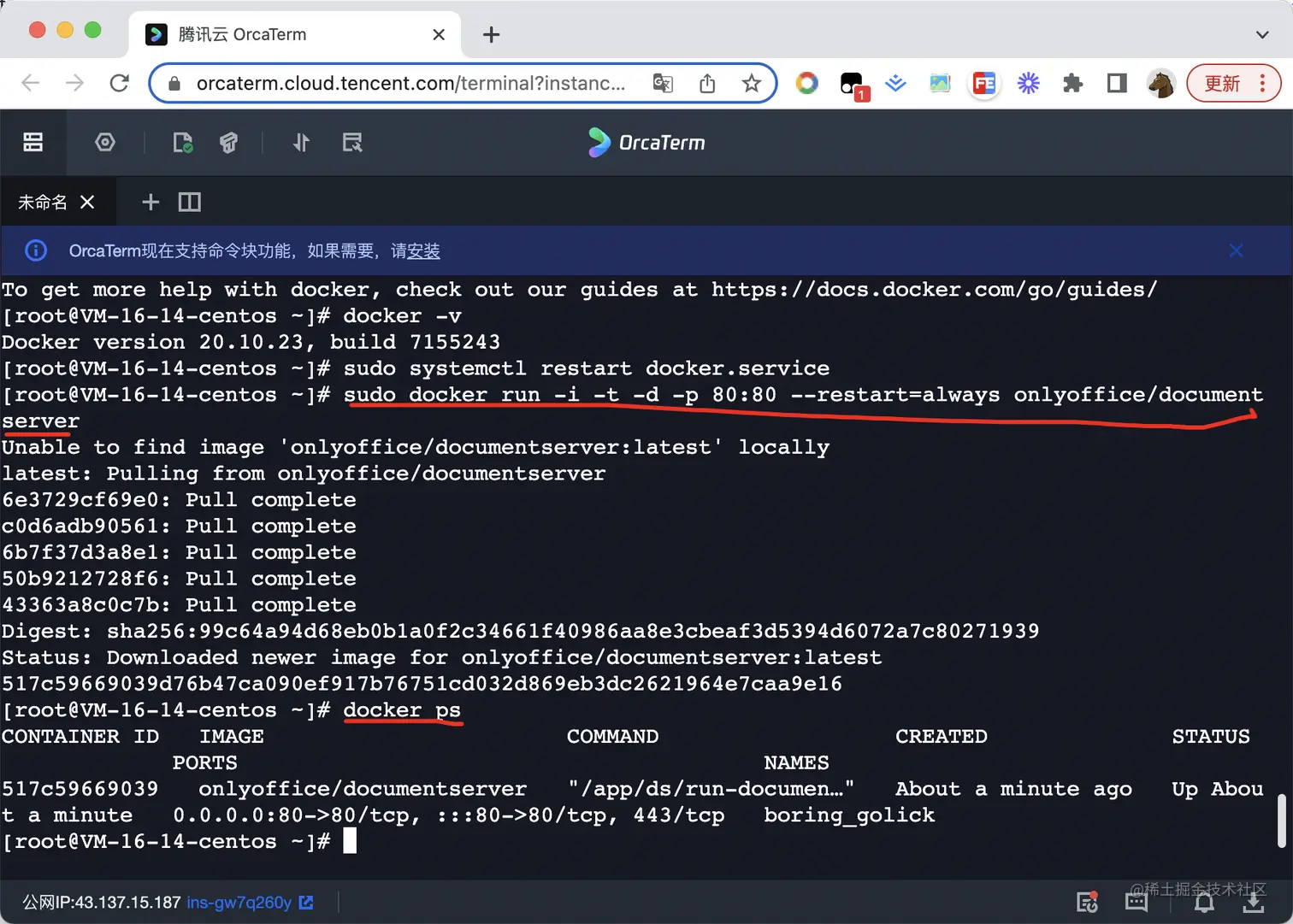Click the CREATED column header
1293x924 pixels.
(942, 737)
